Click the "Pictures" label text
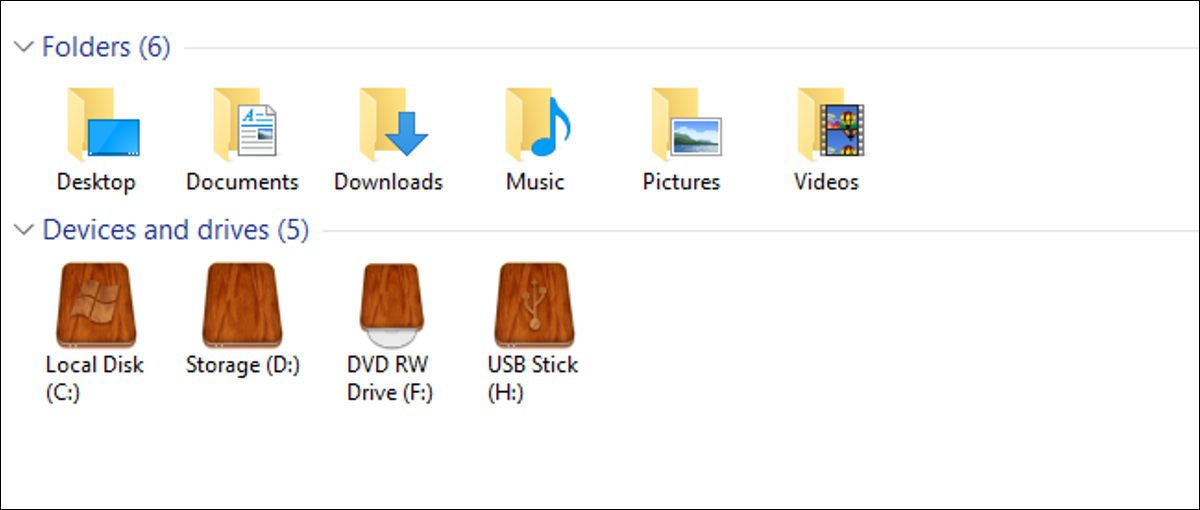1200x510 pixels. pos(681,182)
